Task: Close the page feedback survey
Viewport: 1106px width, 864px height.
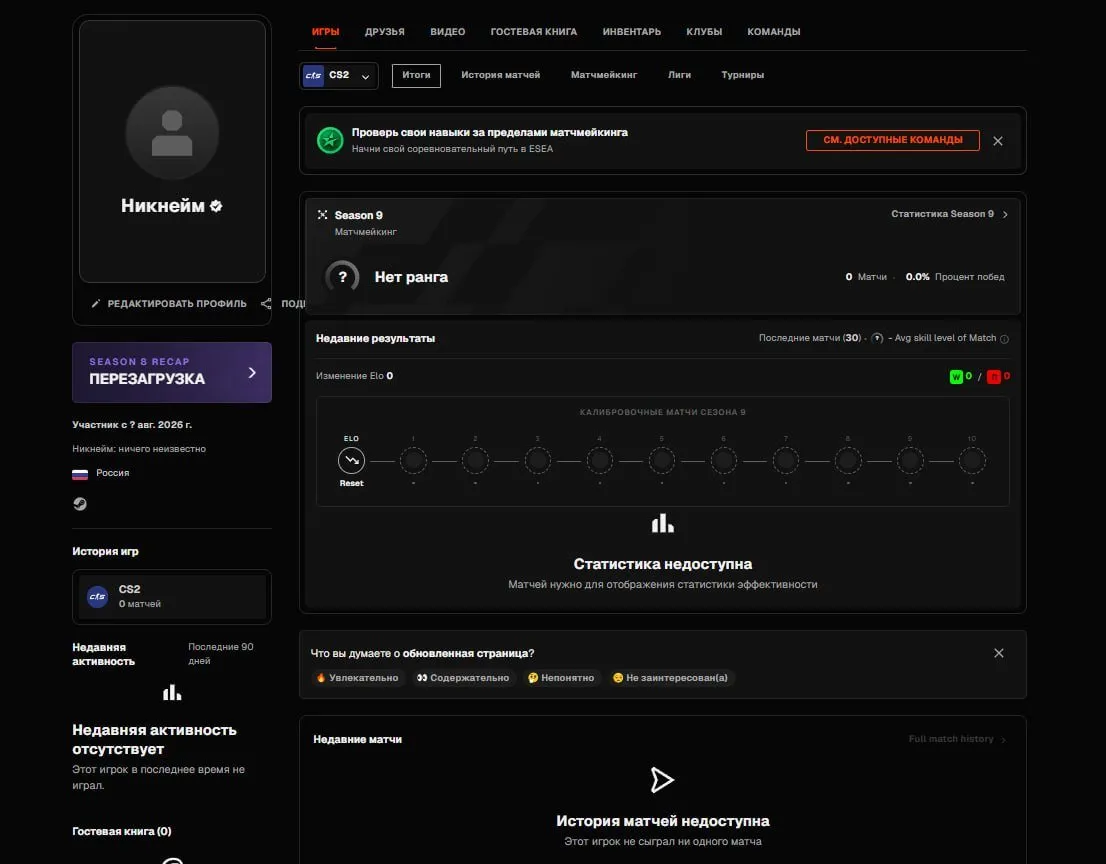Action: [x=998, y=653]
